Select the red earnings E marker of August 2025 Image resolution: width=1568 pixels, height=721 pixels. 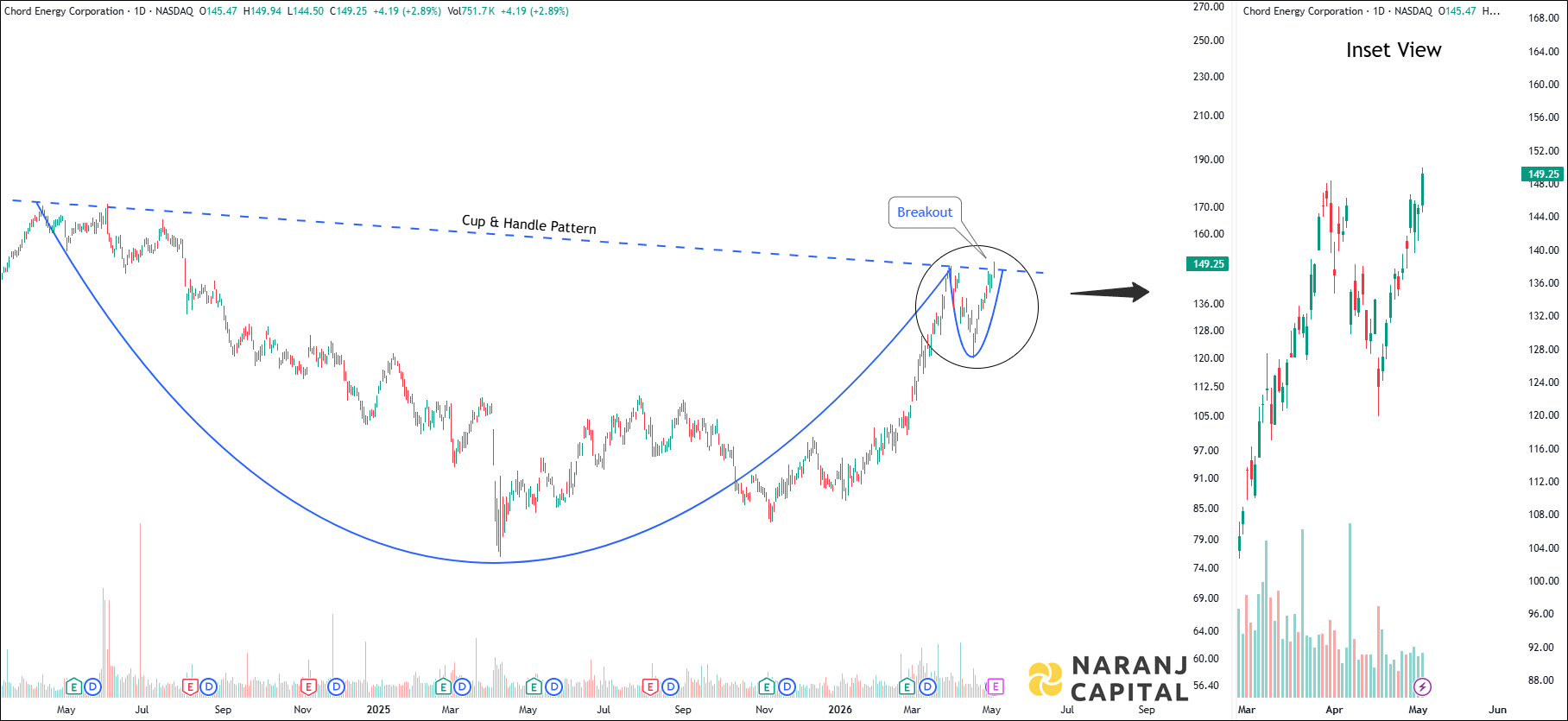651,687
